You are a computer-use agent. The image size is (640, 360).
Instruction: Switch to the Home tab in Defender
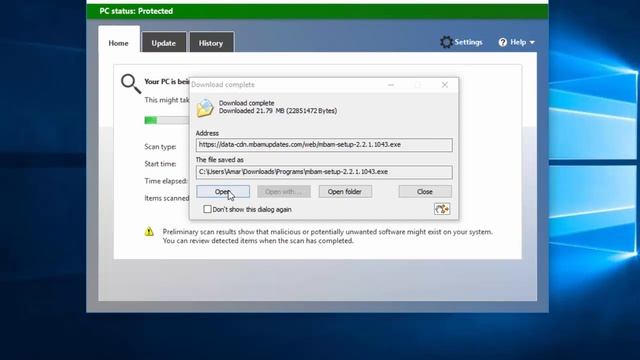click(x=118, y=43)
